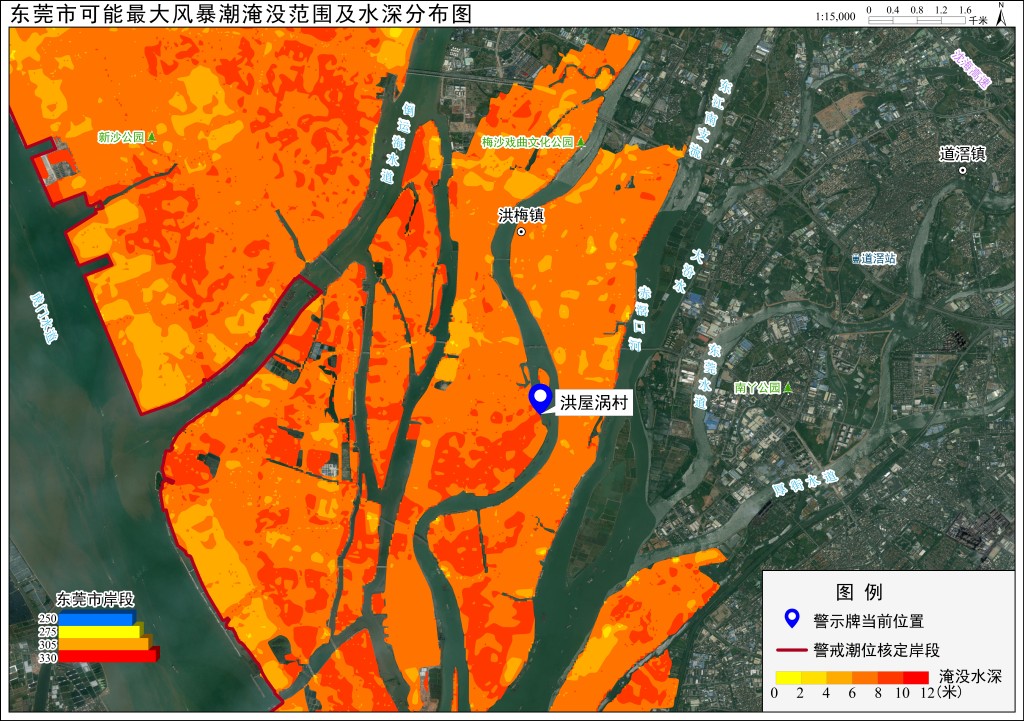Viewport: 1024px width, 721px height.
Task: Click the 道滘镇 town circle marker
Action: pyautogui.click(x=962, y=170)
